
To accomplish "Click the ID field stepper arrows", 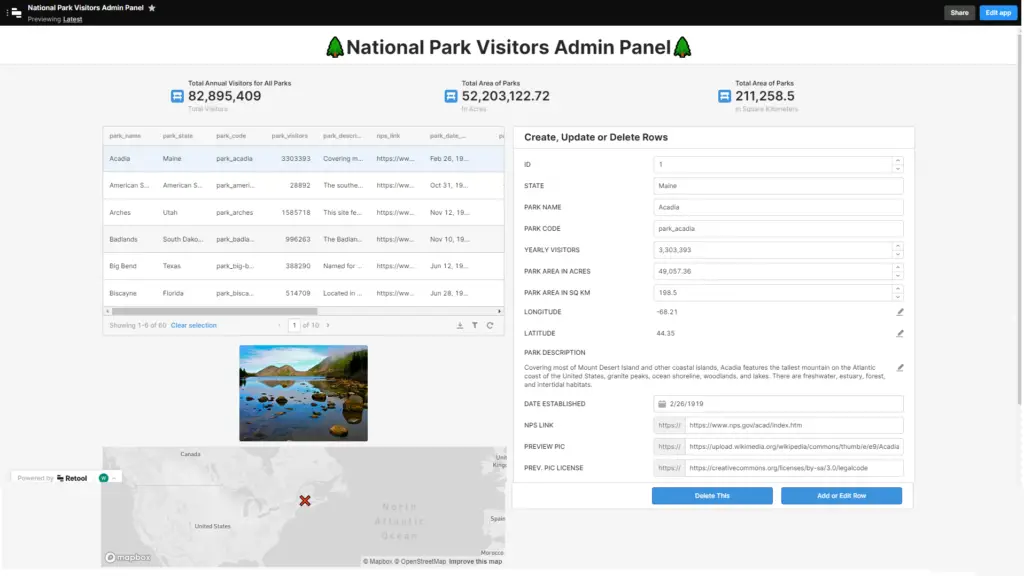I will pyautogui.click(x=898, y=165).
